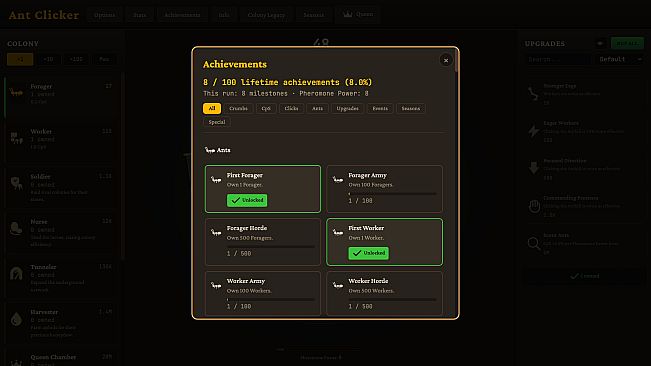Click the green Buy All button in Upgrades

click(627, 43)
